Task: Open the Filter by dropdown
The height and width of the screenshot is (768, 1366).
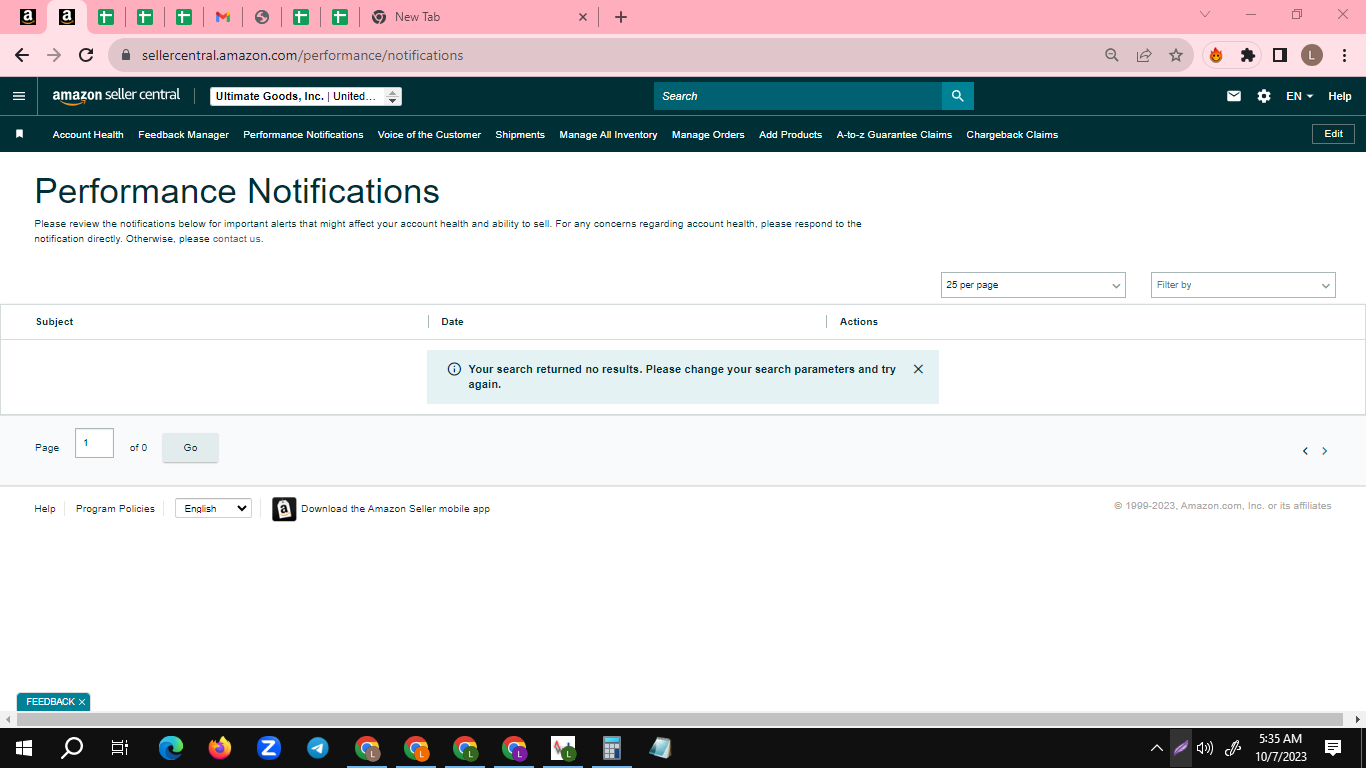Action: coord(1243,285)
